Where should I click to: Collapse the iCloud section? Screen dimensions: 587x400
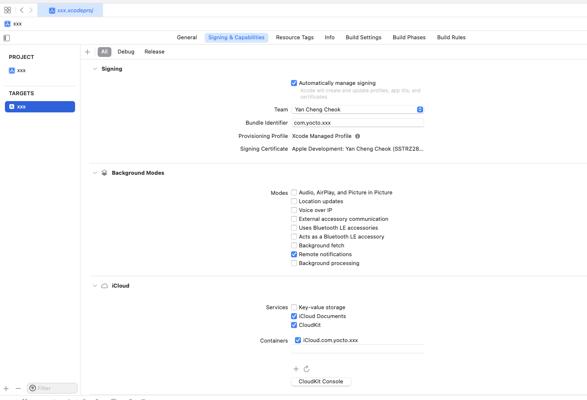[x=95, y=286]
